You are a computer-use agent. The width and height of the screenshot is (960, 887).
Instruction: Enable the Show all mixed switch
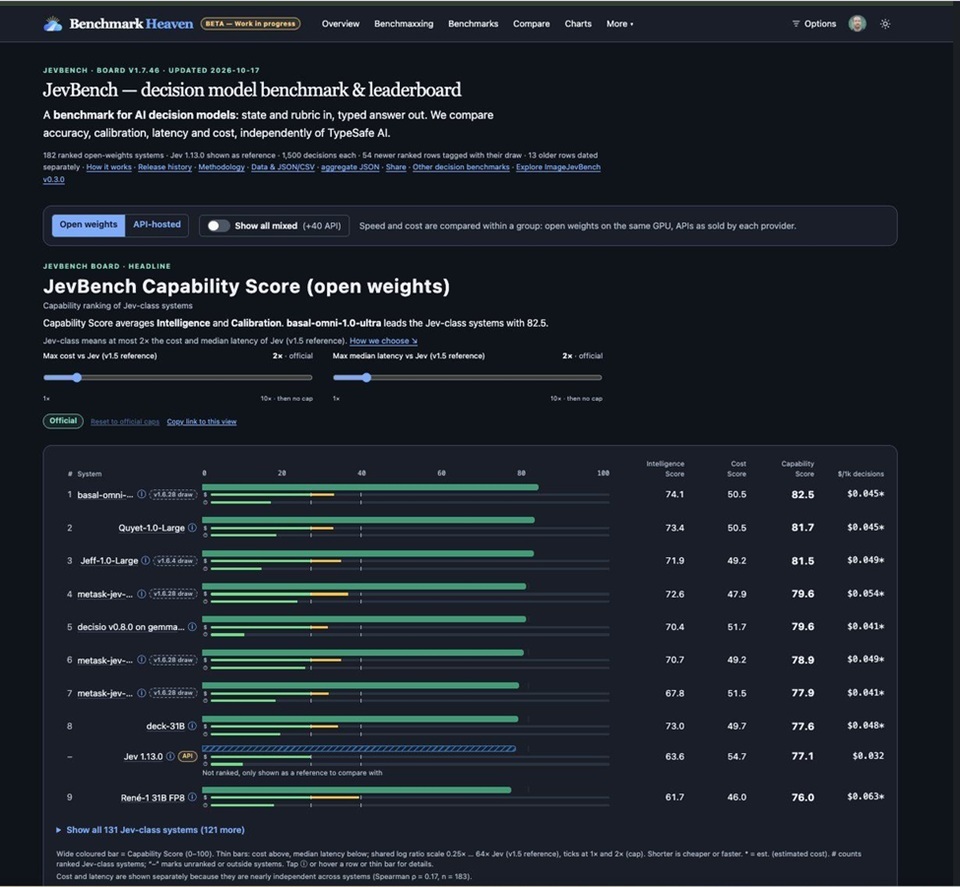pos(218,225)
